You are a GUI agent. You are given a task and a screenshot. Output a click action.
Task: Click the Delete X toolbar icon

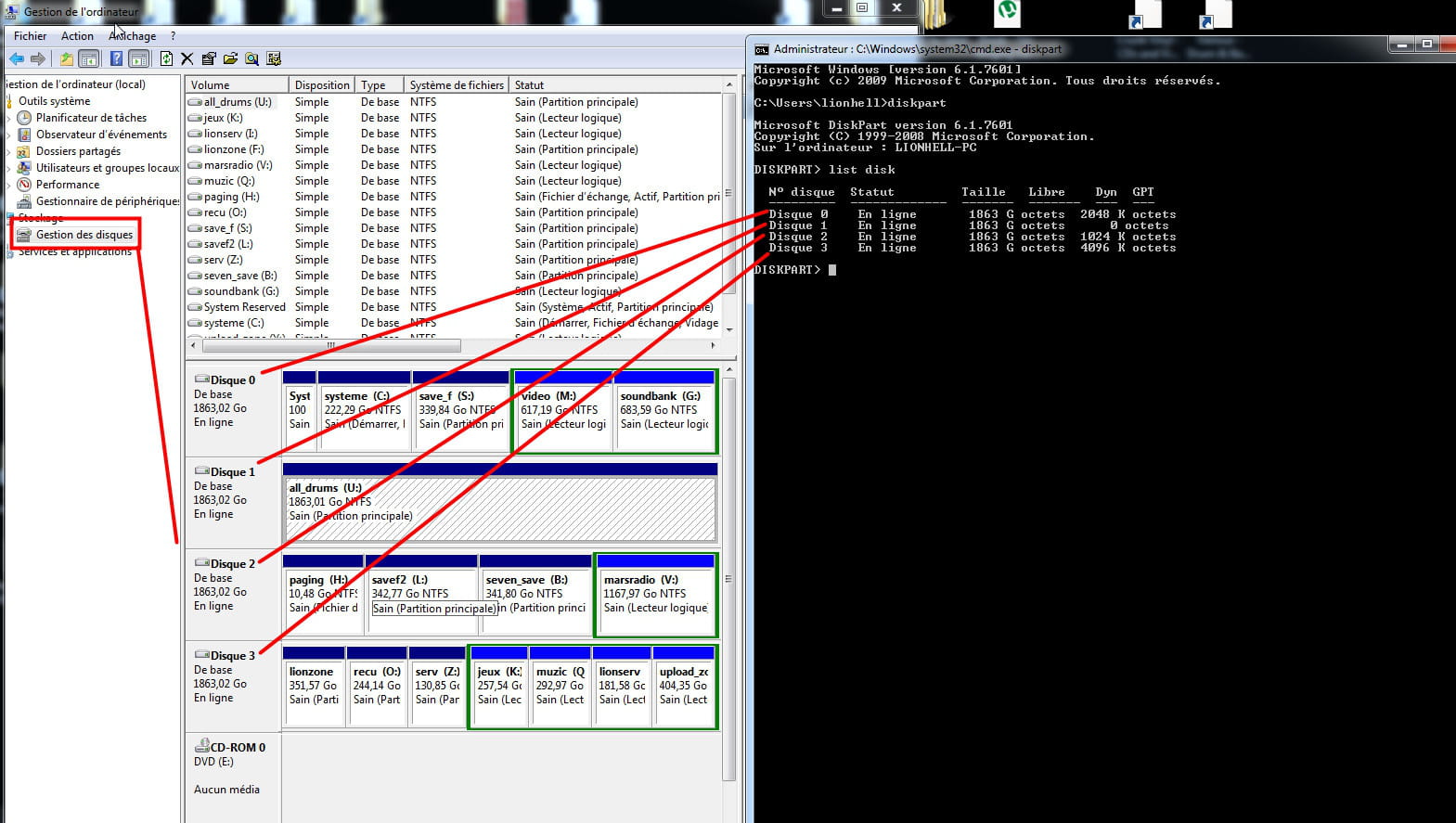pyautogui.click(x=187, y=59)
